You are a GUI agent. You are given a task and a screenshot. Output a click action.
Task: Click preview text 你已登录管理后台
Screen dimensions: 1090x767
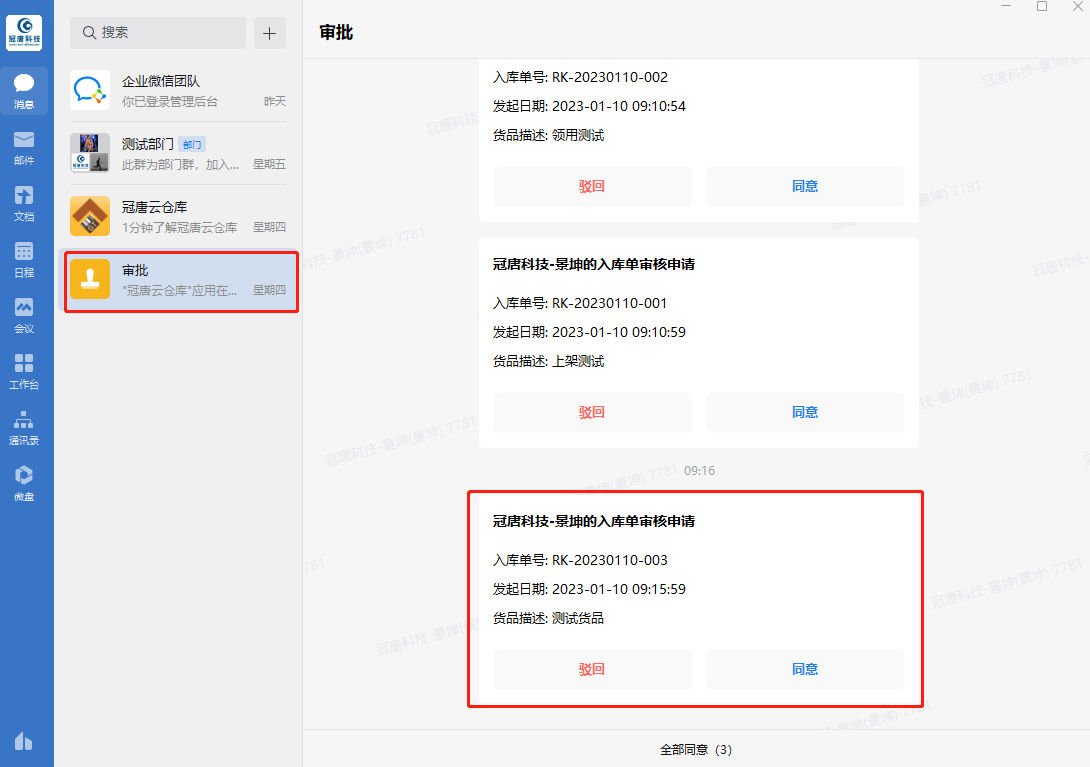tap(170, 102)
